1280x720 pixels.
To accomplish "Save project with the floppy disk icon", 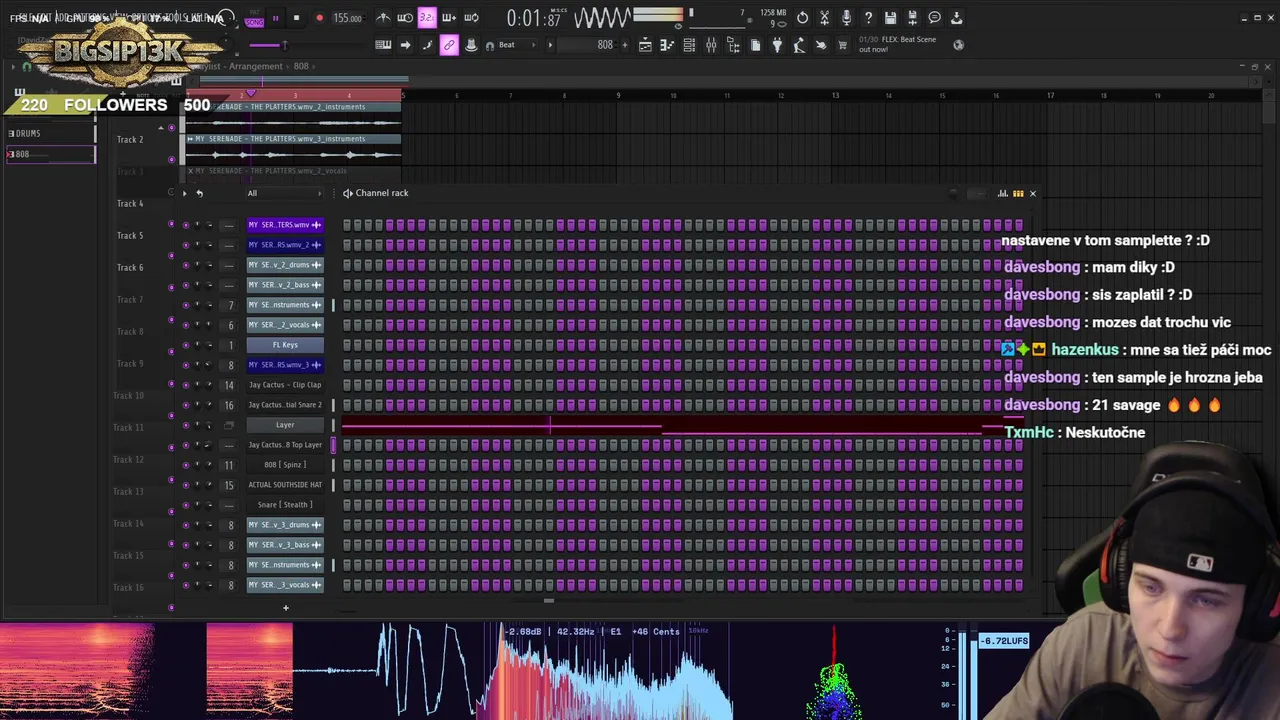I will 890,18.
